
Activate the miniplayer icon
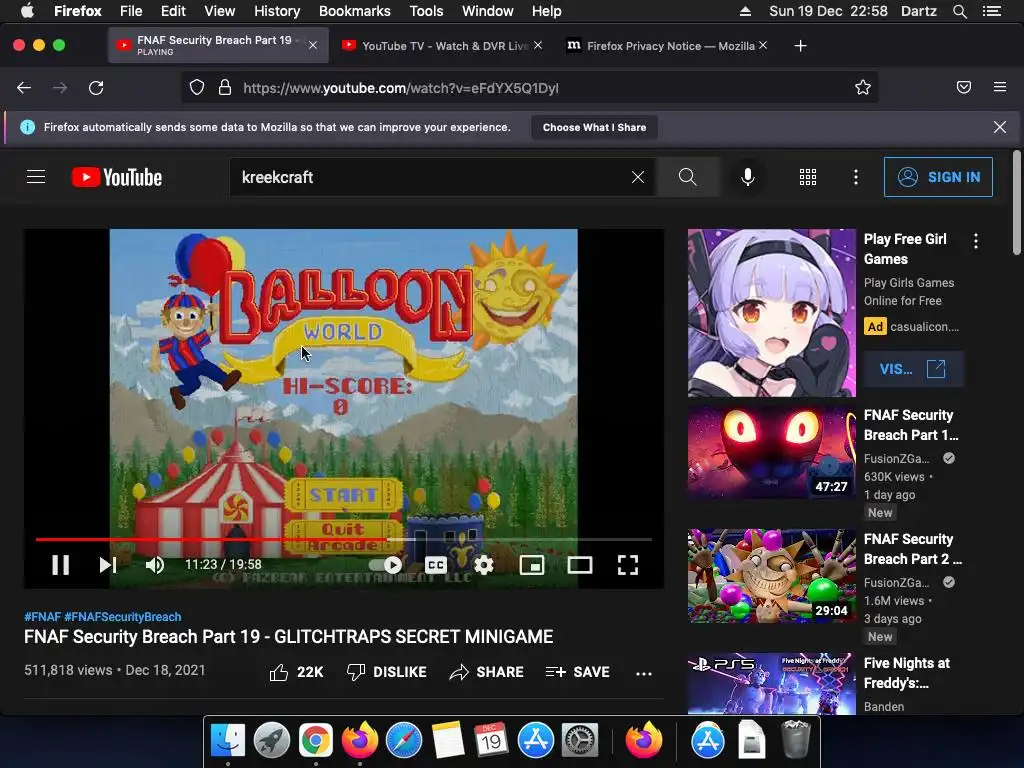[532, 565]
